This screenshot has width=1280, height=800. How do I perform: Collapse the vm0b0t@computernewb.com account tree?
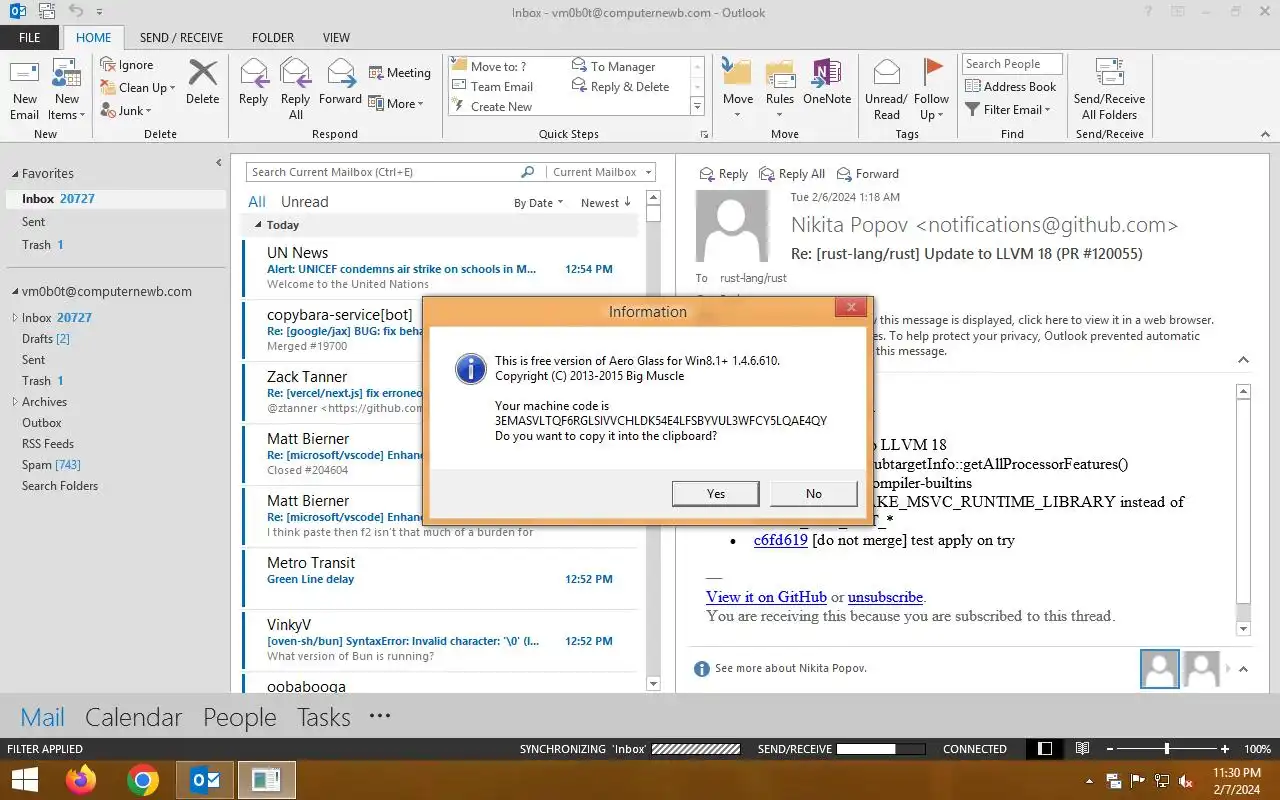tap(14, 292)
